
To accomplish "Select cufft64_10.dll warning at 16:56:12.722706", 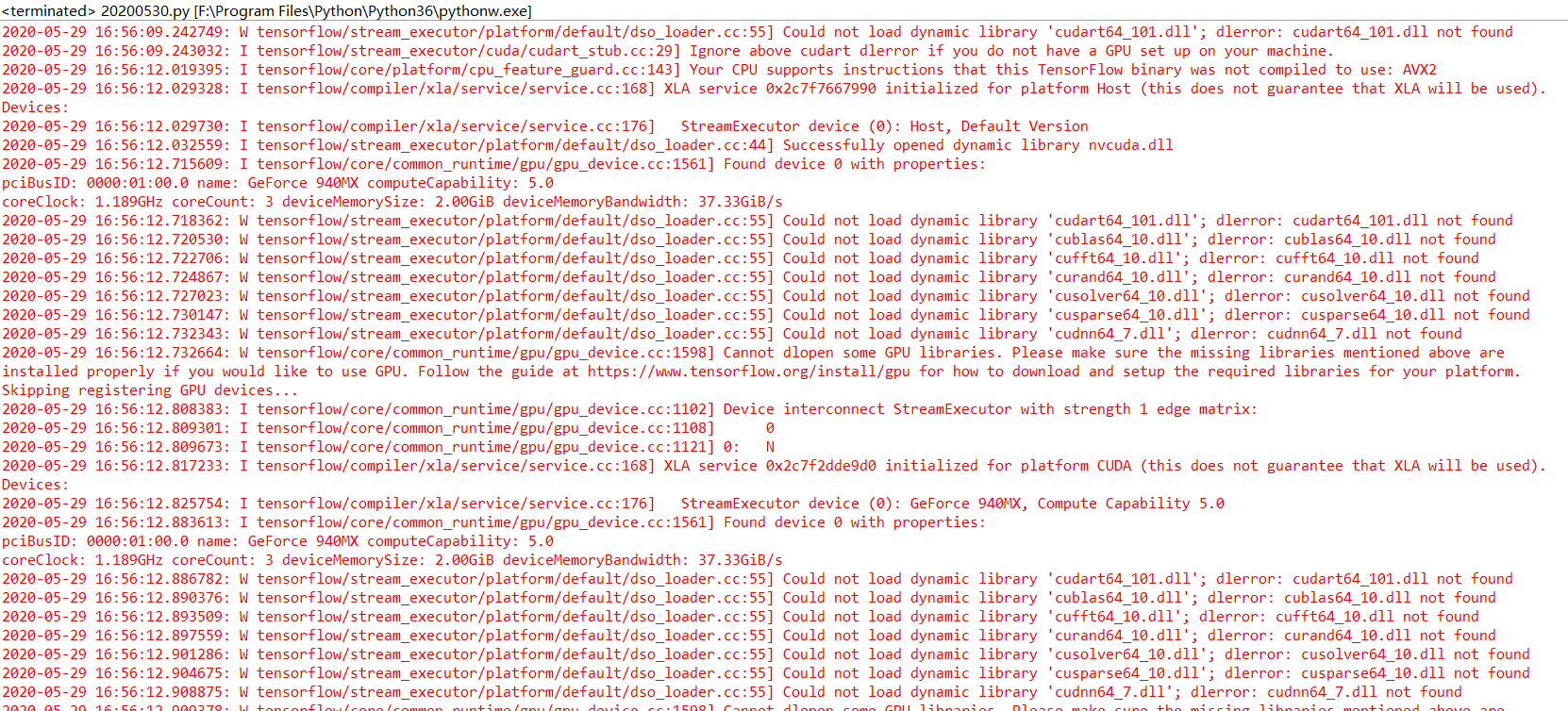I will point(741,258).
